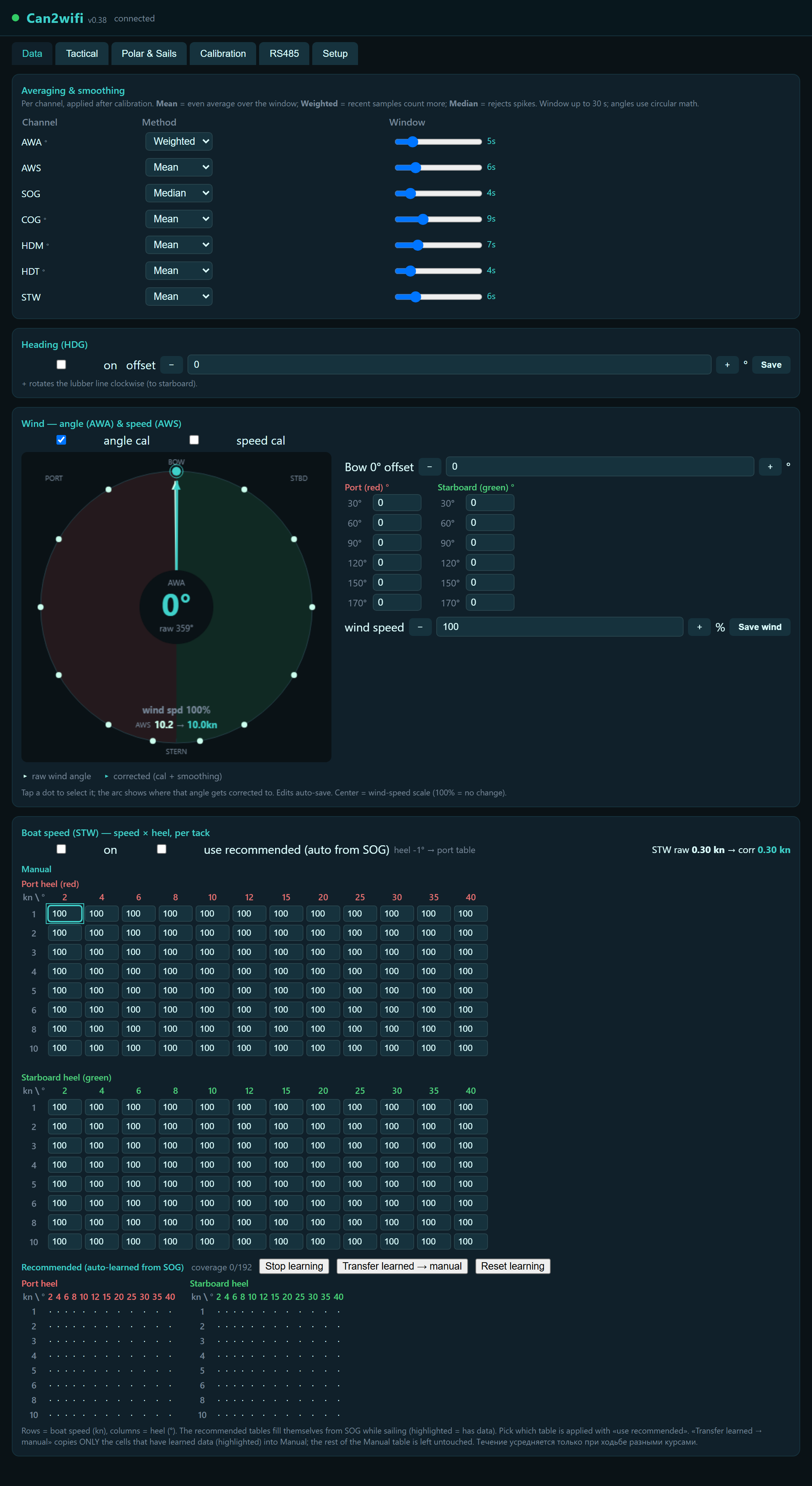Click the heading offset input field

click(x=449, y=364)
